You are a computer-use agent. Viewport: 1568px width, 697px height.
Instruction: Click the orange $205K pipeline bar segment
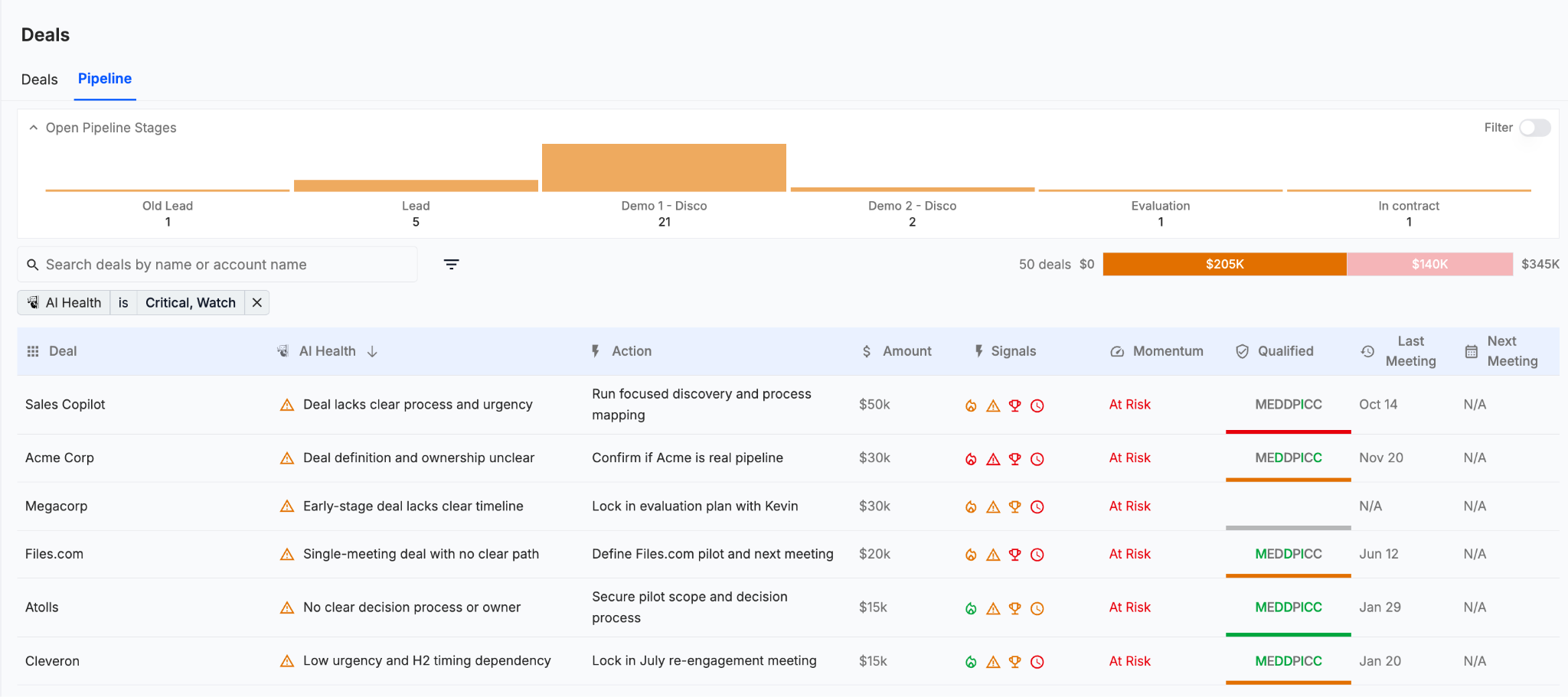[1224, 264]
